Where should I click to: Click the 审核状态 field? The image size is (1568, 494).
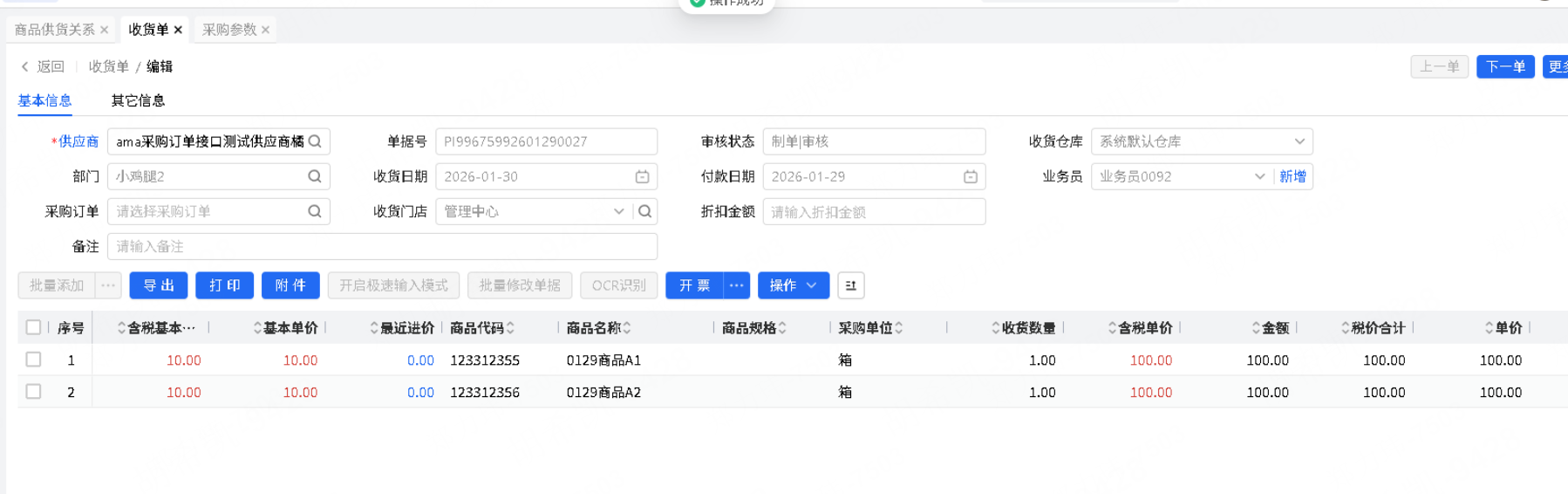click(874, 141)
